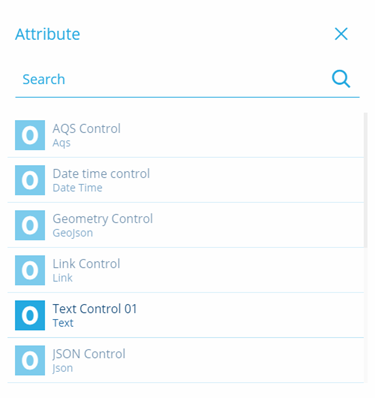Click the Aqs type subtitle text
This screenshot has height=398, width=375.
62,143
